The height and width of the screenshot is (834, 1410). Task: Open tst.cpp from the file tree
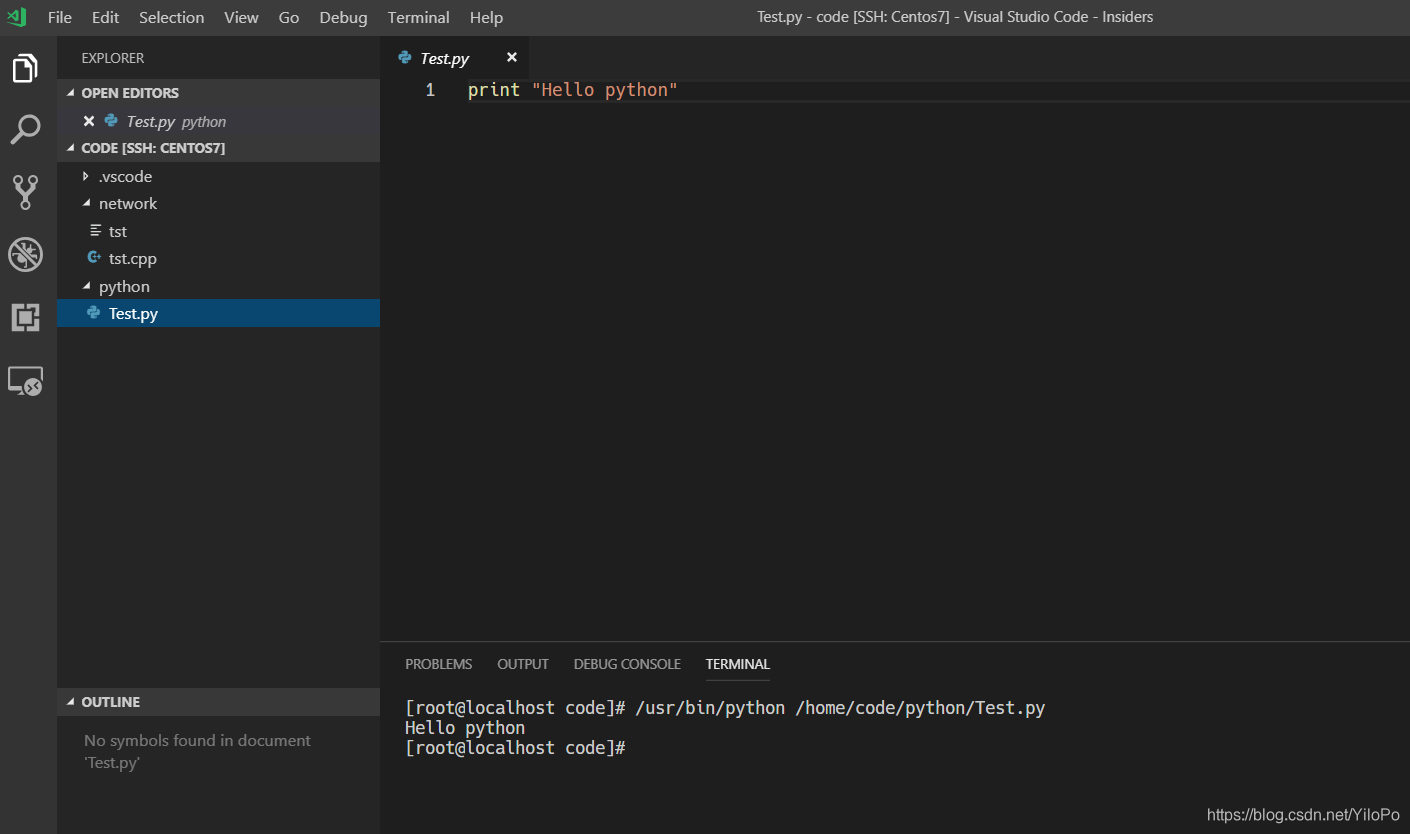[x=218, y=258]
